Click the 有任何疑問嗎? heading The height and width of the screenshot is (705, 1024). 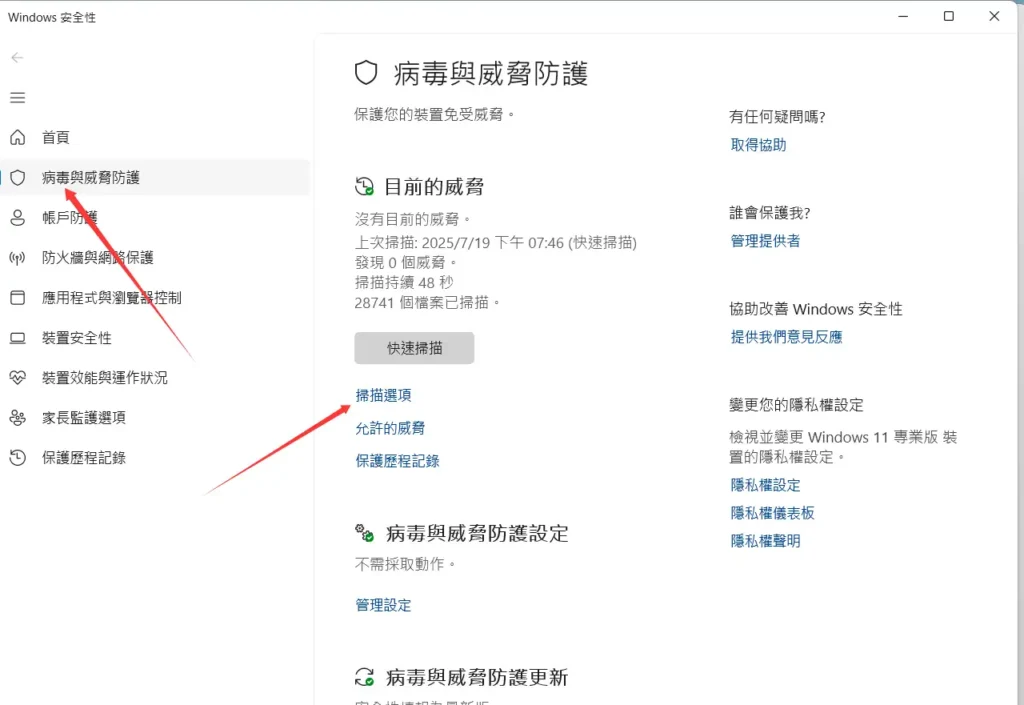777,117
